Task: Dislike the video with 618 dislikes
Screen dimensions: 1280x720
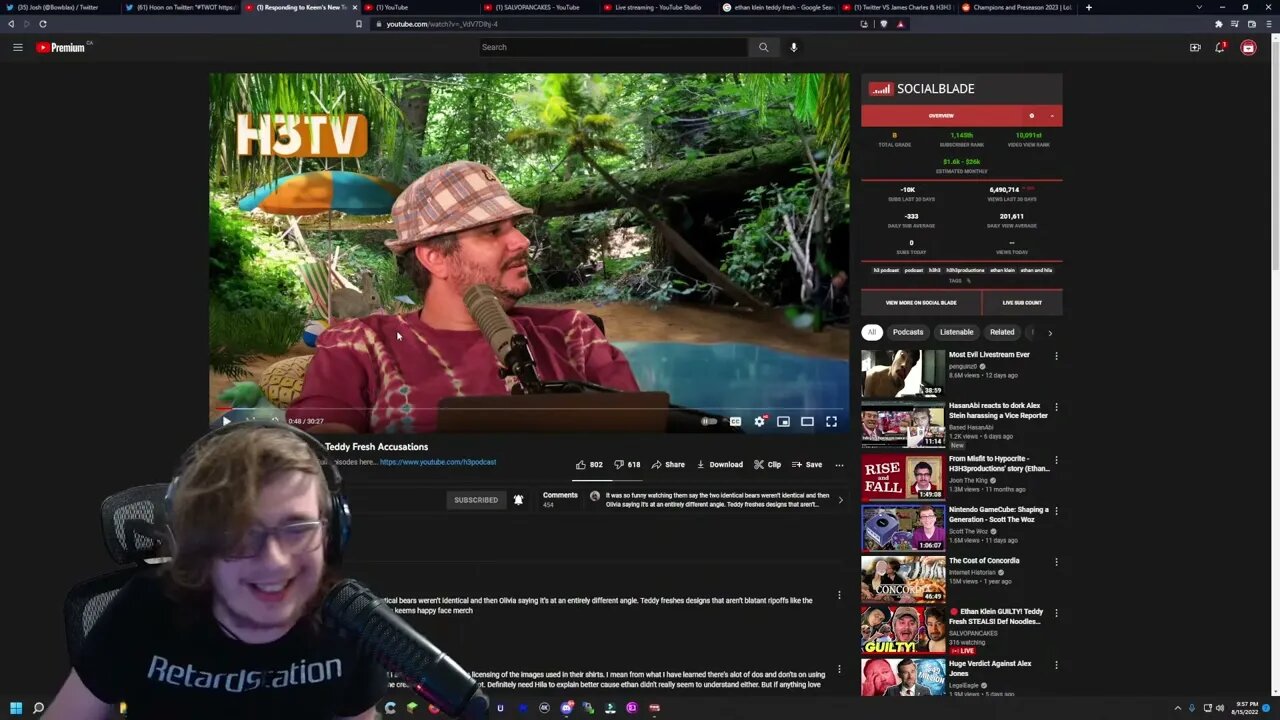Action: pos(627,464)
